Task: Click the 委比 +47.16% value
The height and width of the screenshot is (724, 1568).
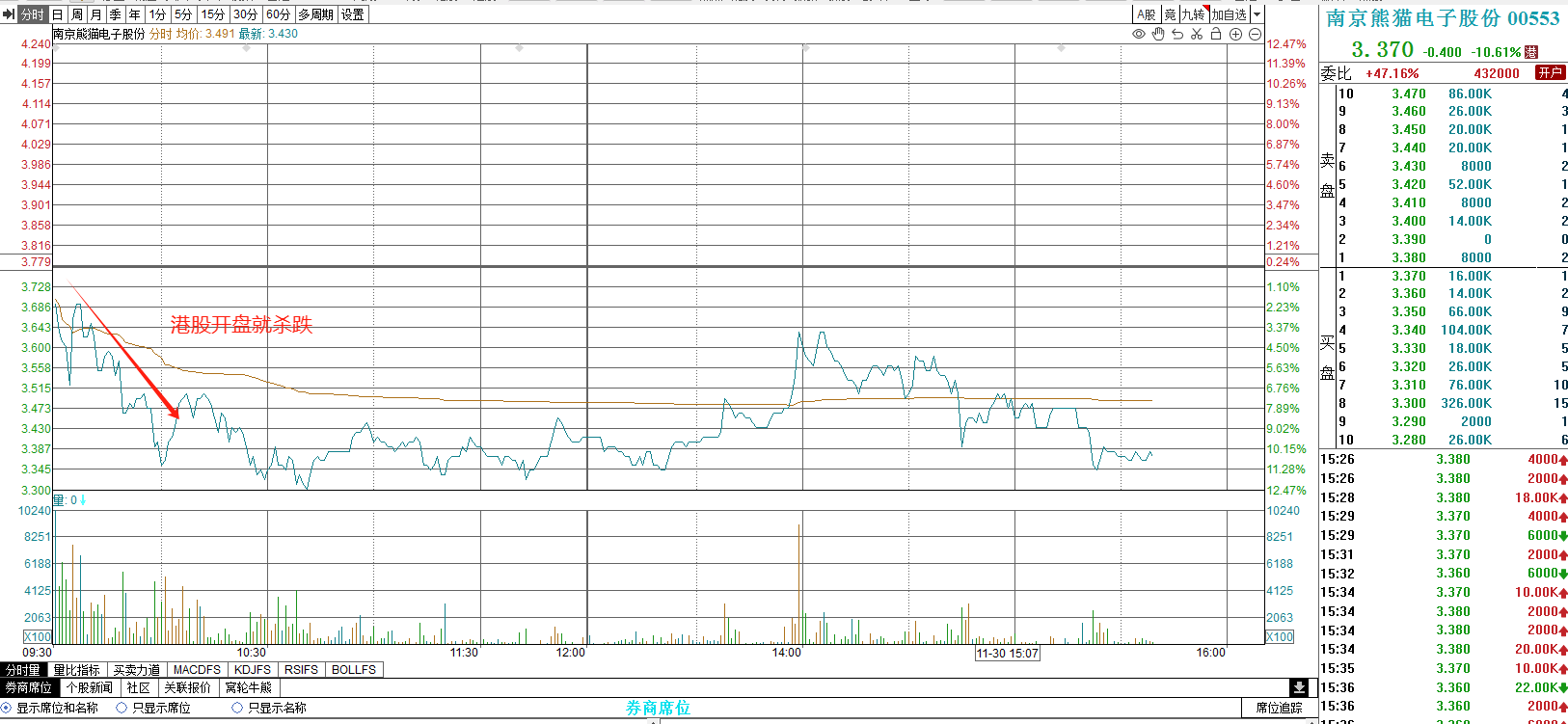Action: [x=1392, y=73]
